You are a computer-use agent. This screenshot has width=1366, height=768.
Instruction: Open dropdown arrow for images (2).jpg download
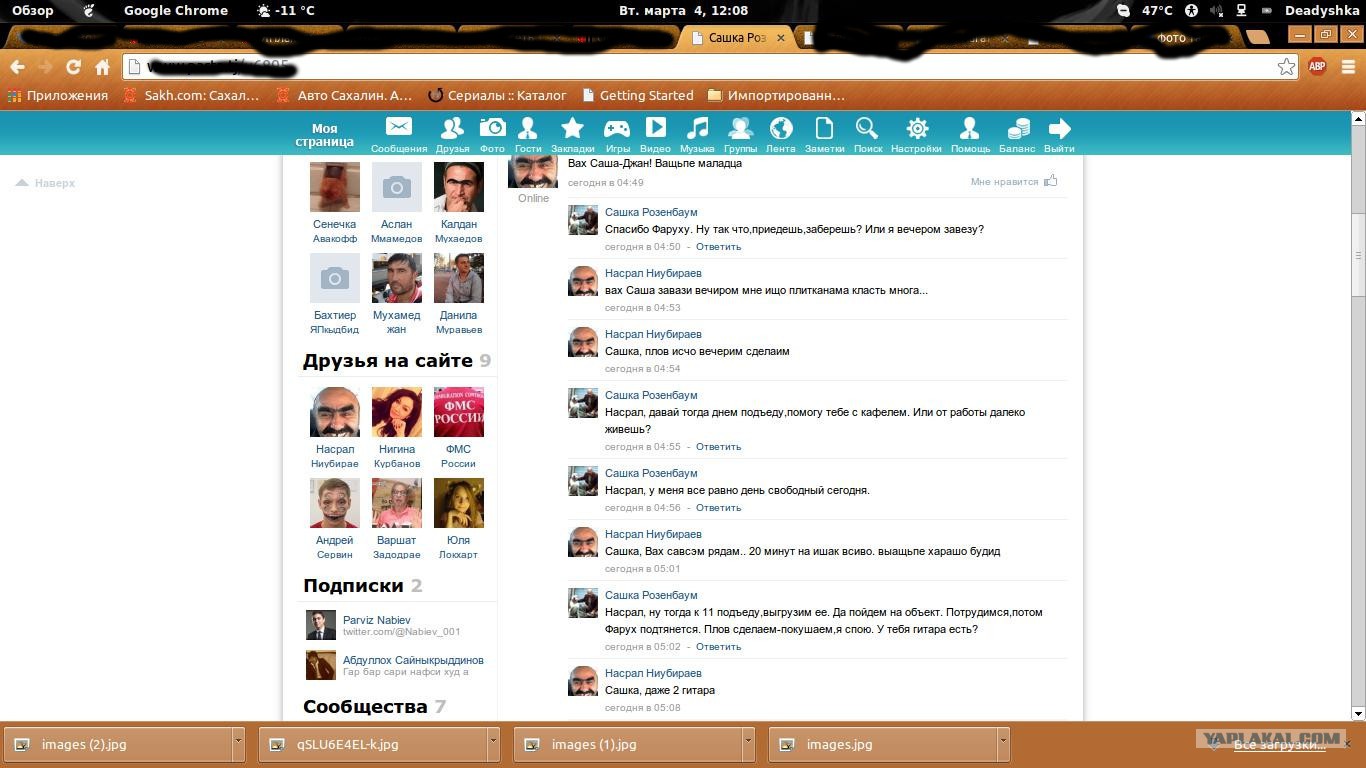click(238, 744)
